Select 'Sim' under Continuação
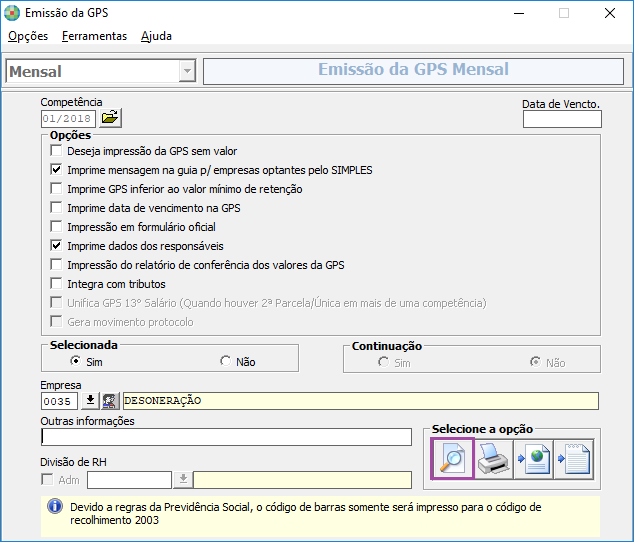The width and height of the screenshot is (634, 542). [383, 362]
